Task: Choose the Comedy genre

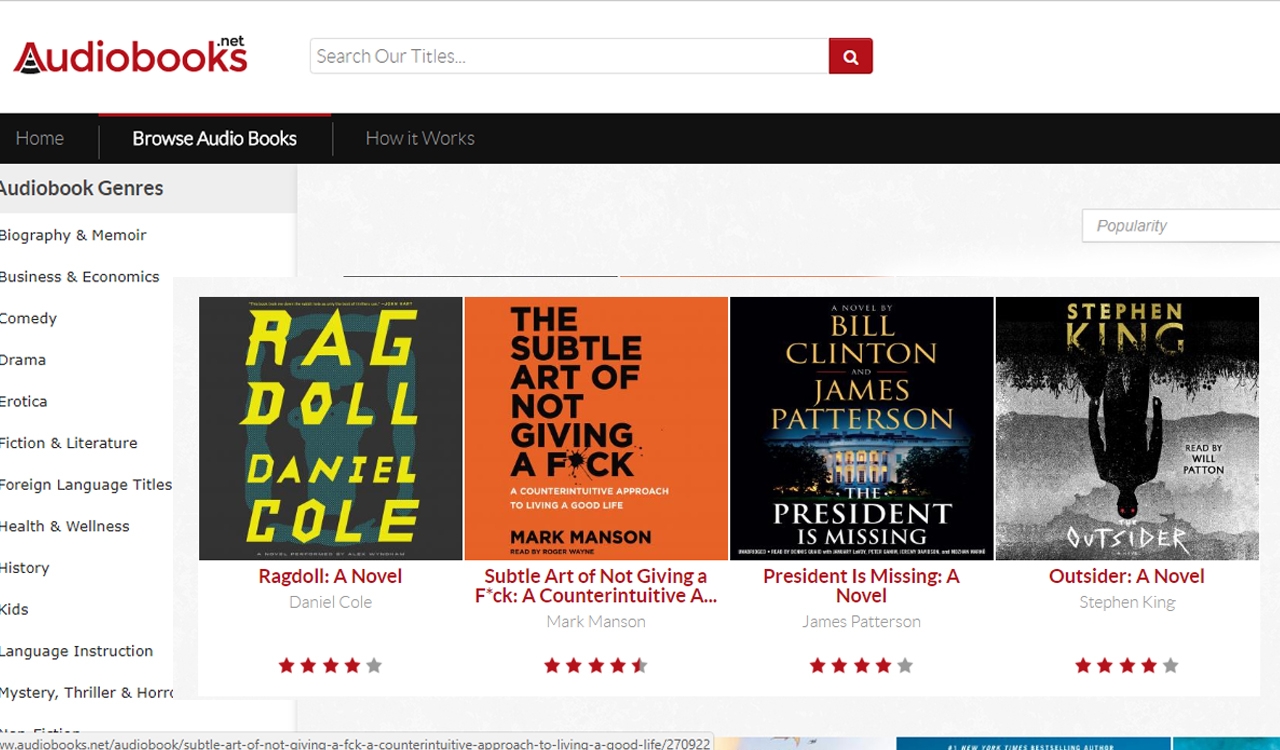Action: click(x=28, y=318)
